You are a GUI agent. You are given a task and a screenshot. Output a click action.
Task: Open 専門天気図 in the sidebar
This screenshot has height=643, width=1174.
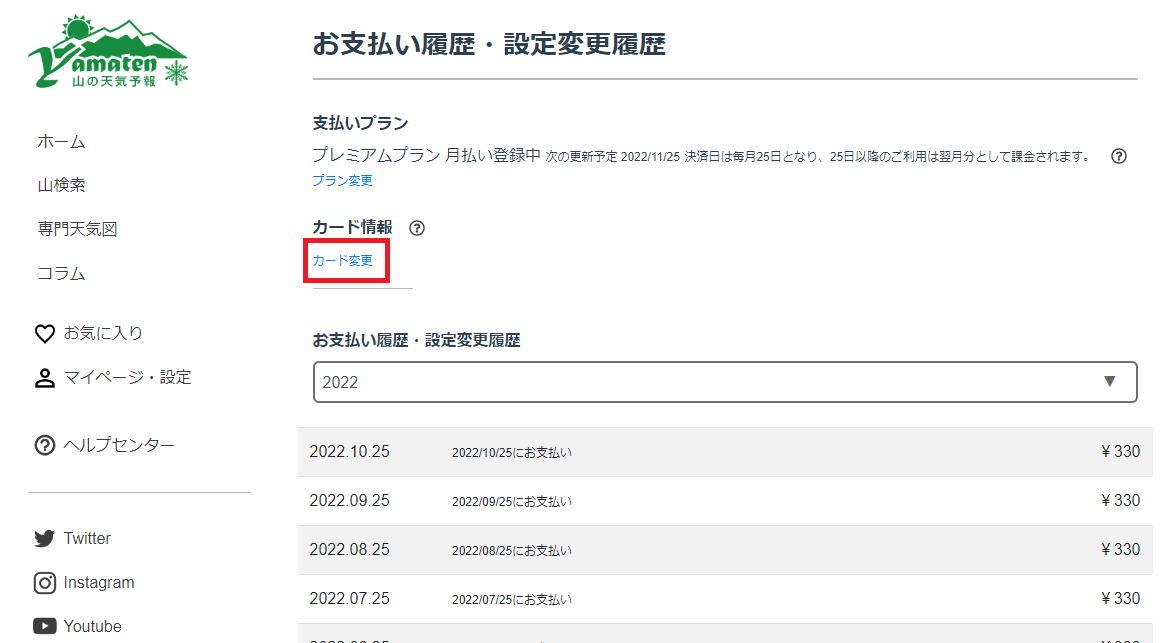(77, 229)
